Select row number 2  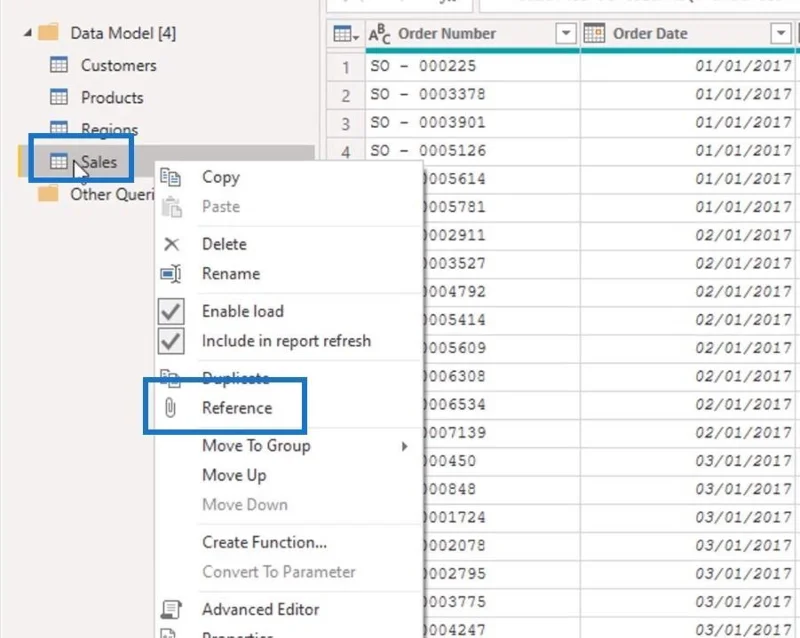click(x=345, y=95)
